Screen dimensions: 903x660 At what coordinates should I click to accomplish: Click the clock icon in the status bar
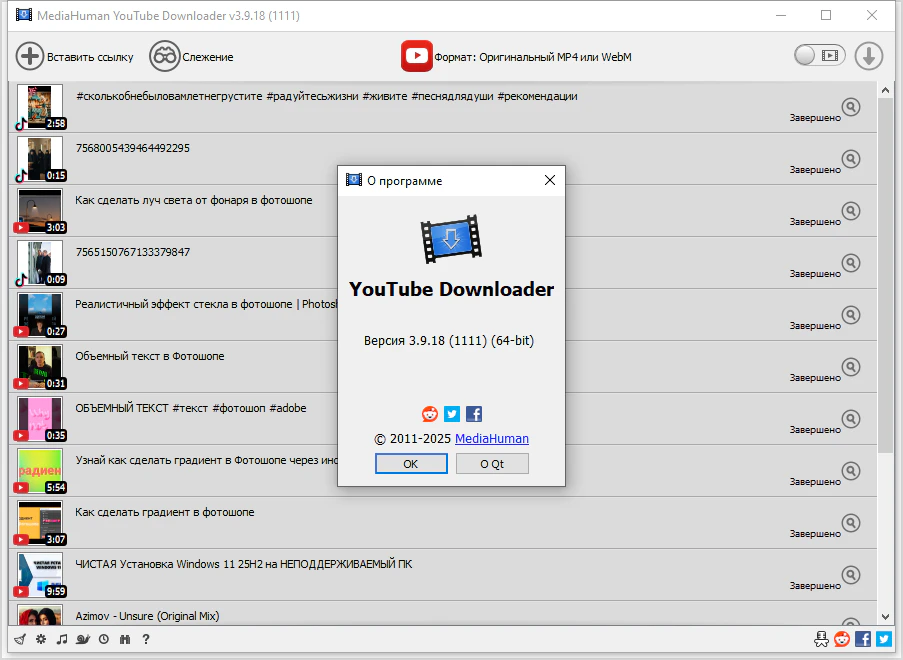[104, 639]
